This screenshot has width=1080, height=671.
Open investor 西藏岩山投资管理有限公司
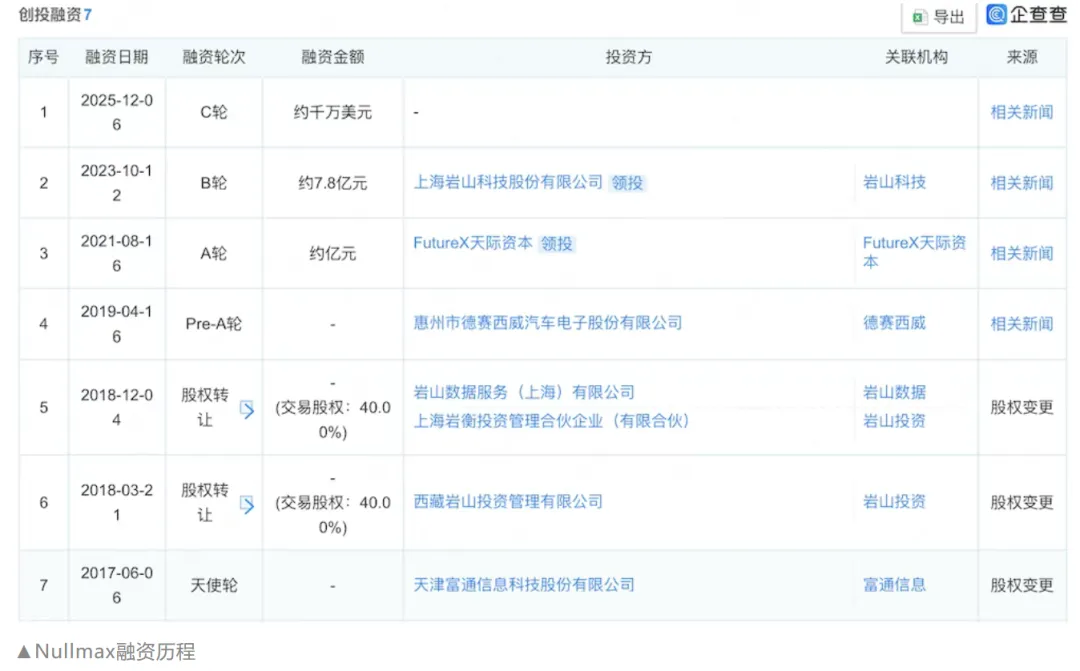[508, 502]
